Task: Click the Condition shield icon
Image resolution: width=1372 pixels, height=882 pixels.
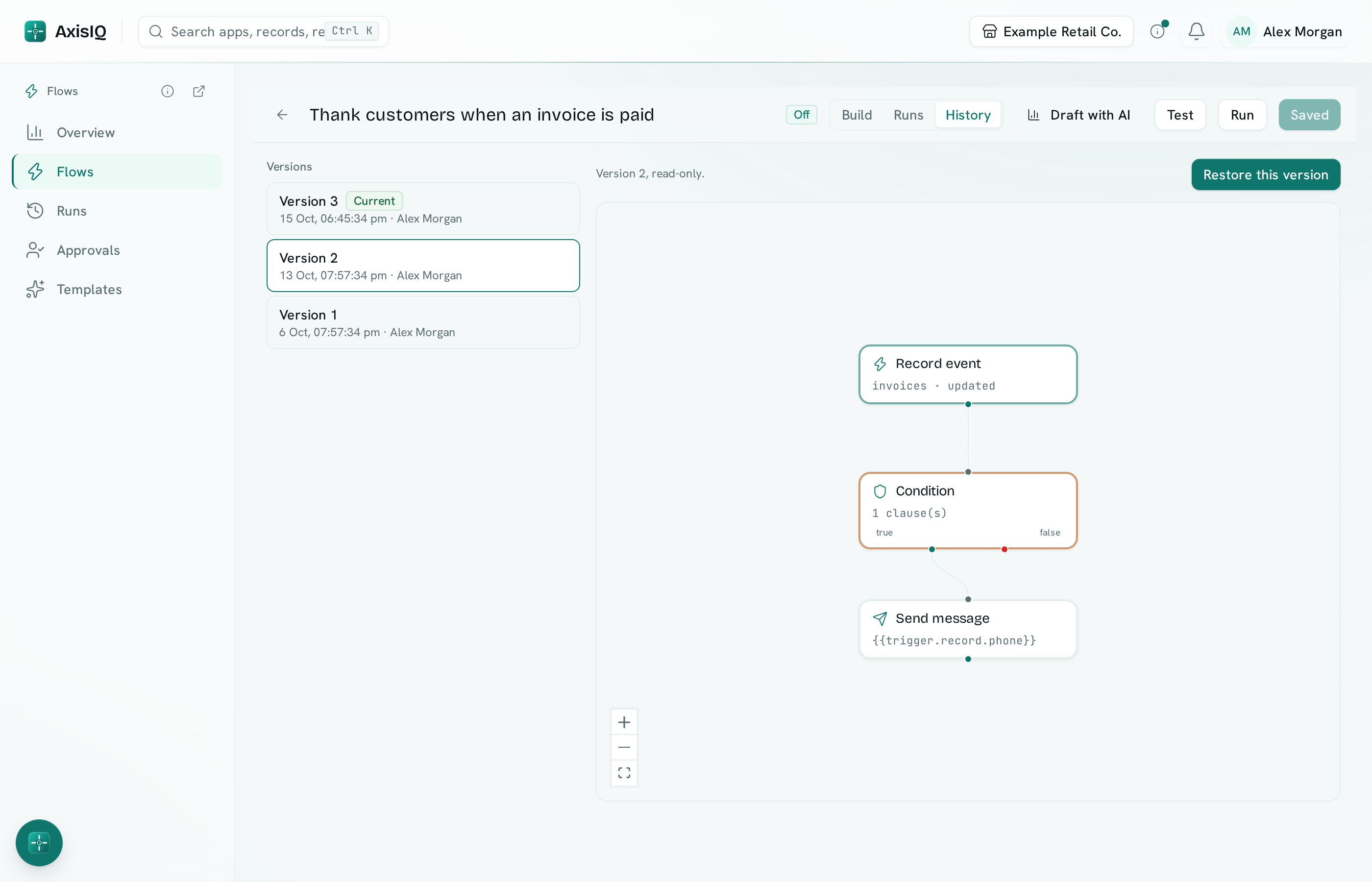Action: click(880, 491)
